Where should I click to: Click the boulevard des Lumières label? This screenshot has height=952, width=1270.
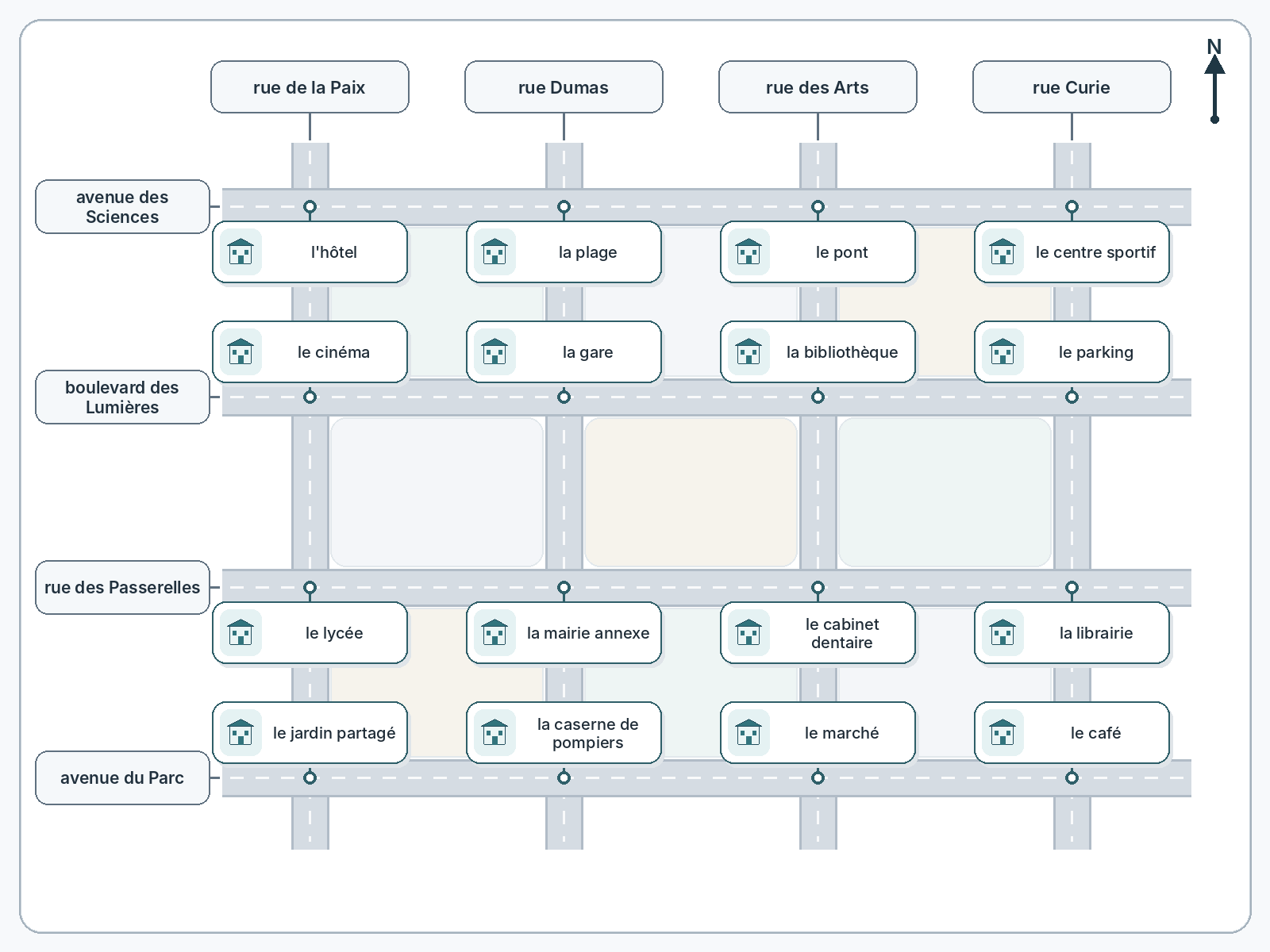pyautogui.click(x=122, y=397)
